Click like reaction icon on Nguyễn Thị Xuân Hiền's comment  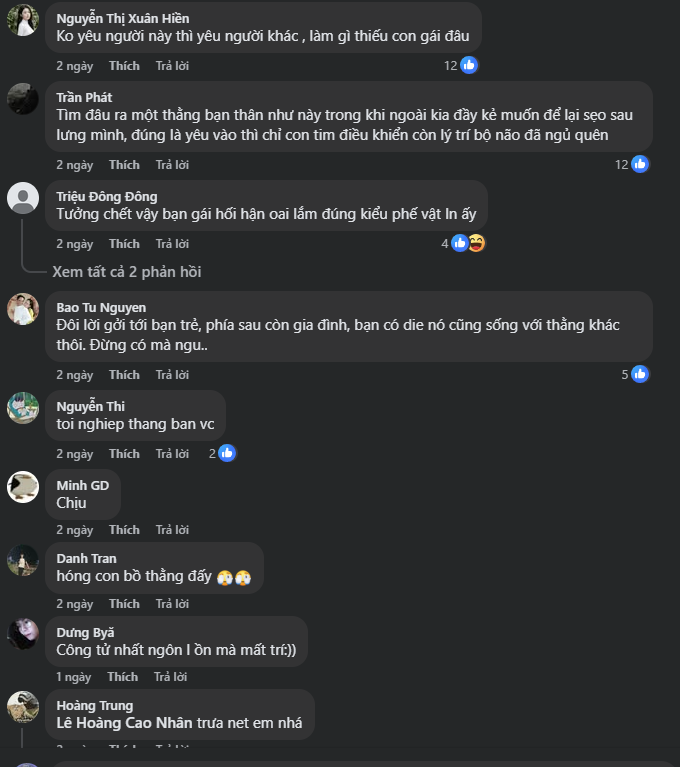pos(468,65)
